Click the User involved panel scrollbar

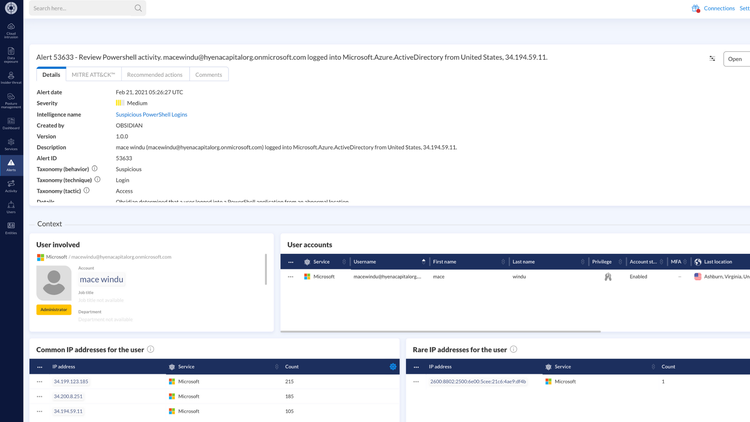(x=265, y=269)
